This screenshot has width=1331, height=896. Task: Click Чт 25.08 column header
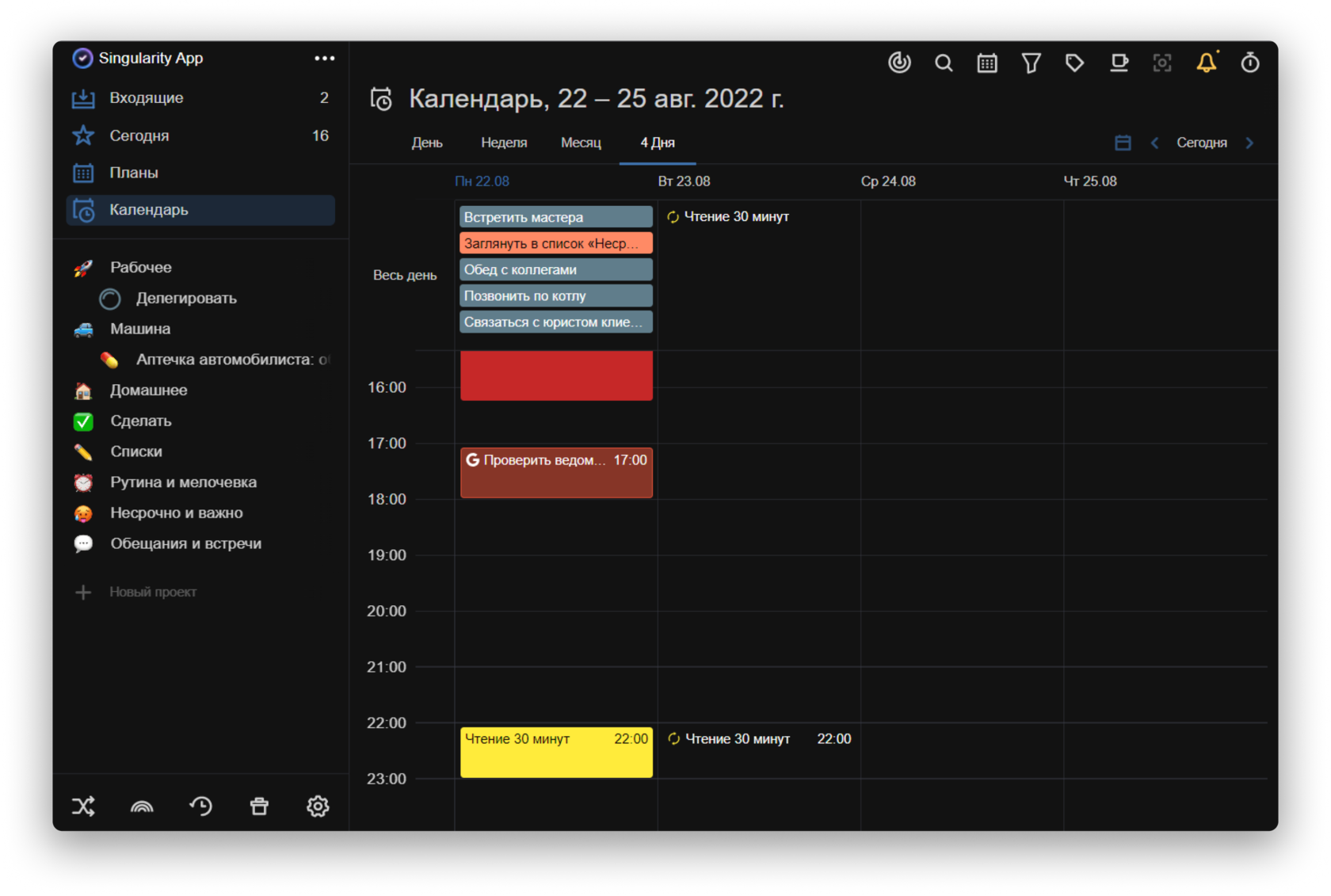1090,181
